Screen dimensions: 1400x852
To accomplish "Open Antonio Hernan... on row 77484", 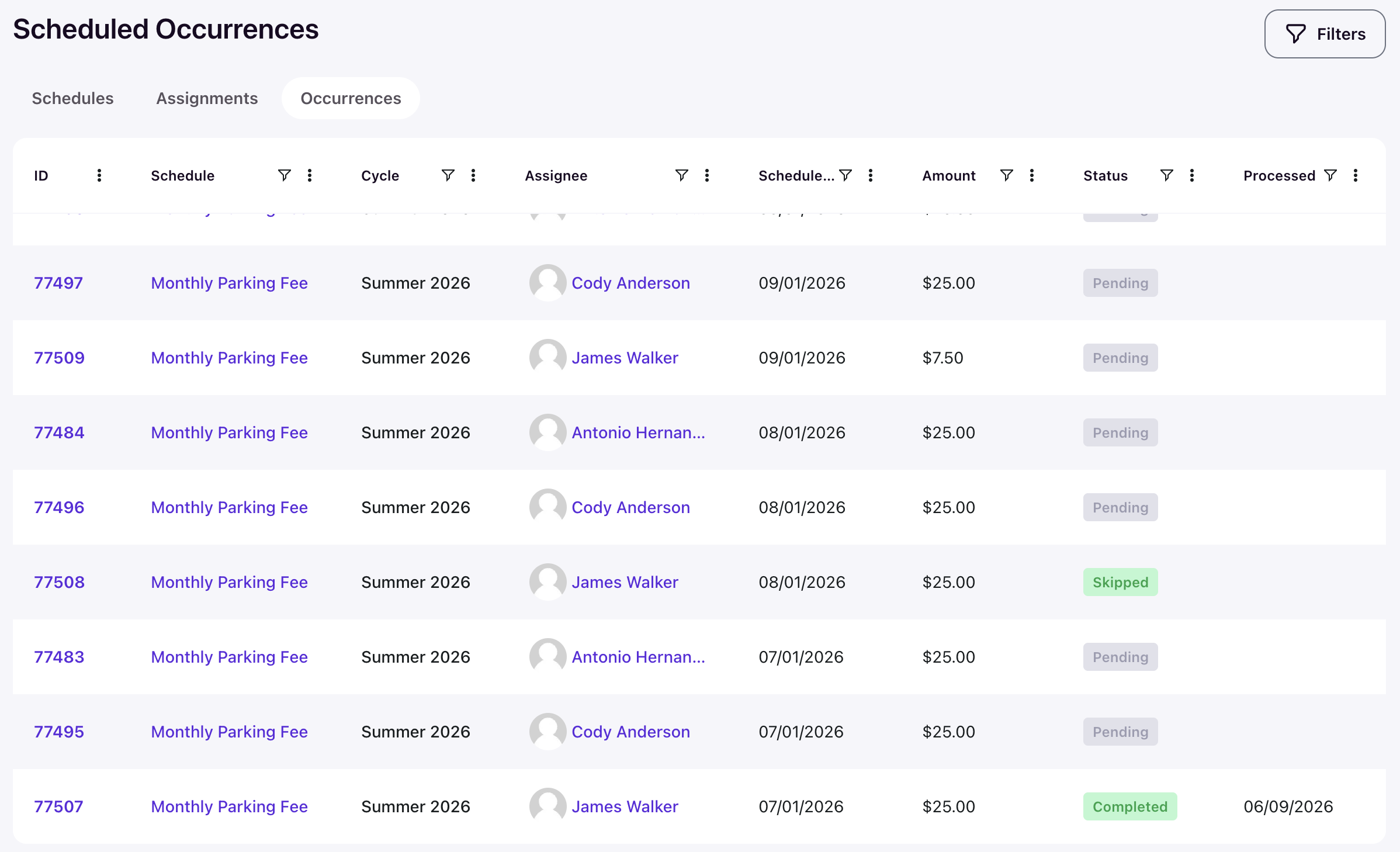I will [638, 432].
